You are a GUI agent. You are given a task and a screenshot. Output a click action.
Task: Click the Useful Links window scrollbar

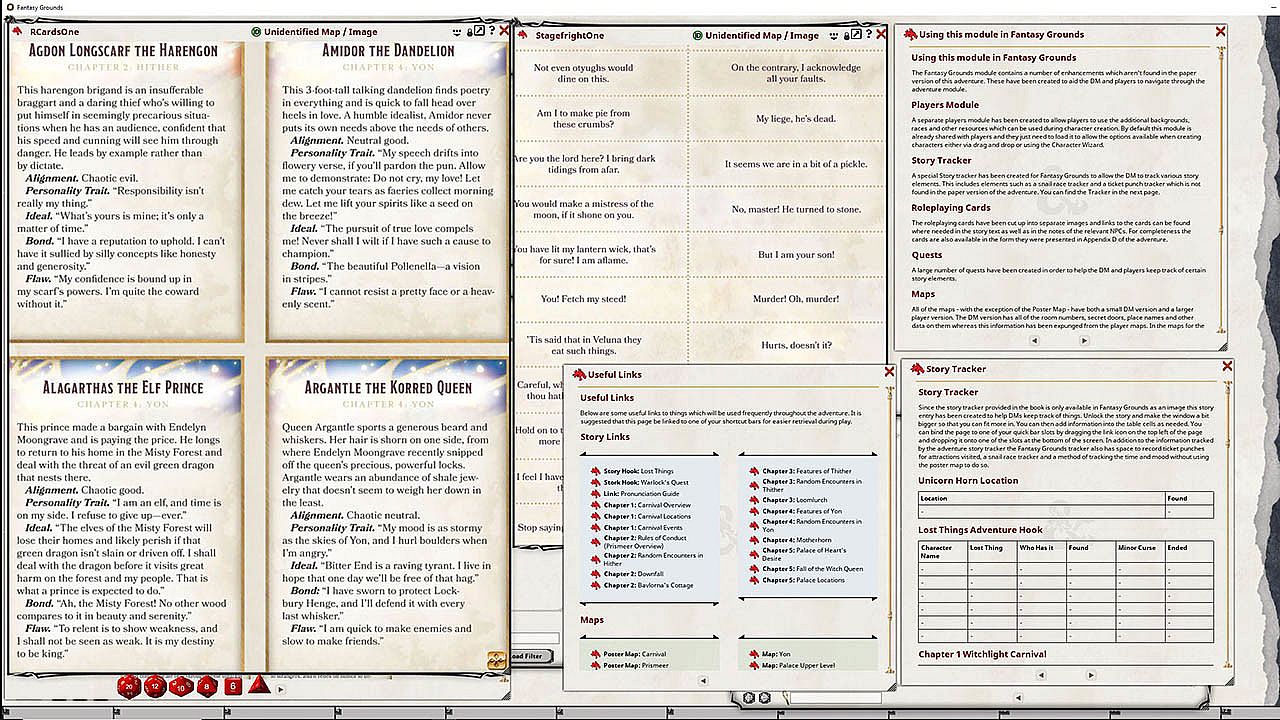888,530
